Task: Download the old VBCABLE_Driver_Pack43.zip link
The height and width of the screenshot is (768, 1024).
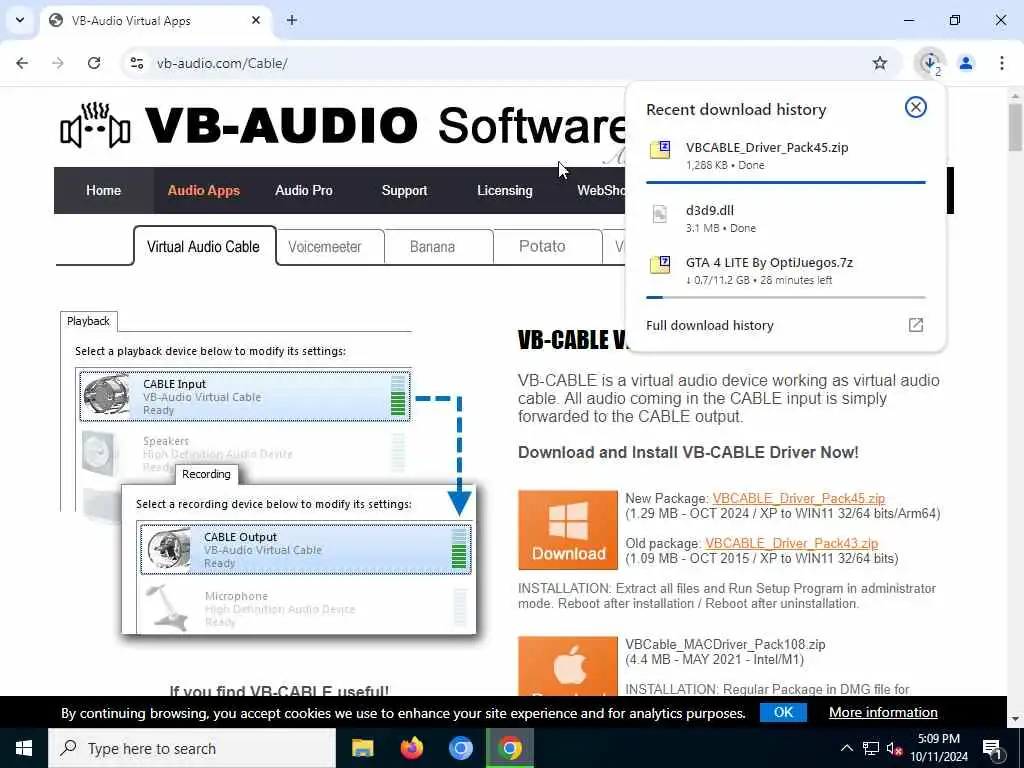Action: [792, 543]
